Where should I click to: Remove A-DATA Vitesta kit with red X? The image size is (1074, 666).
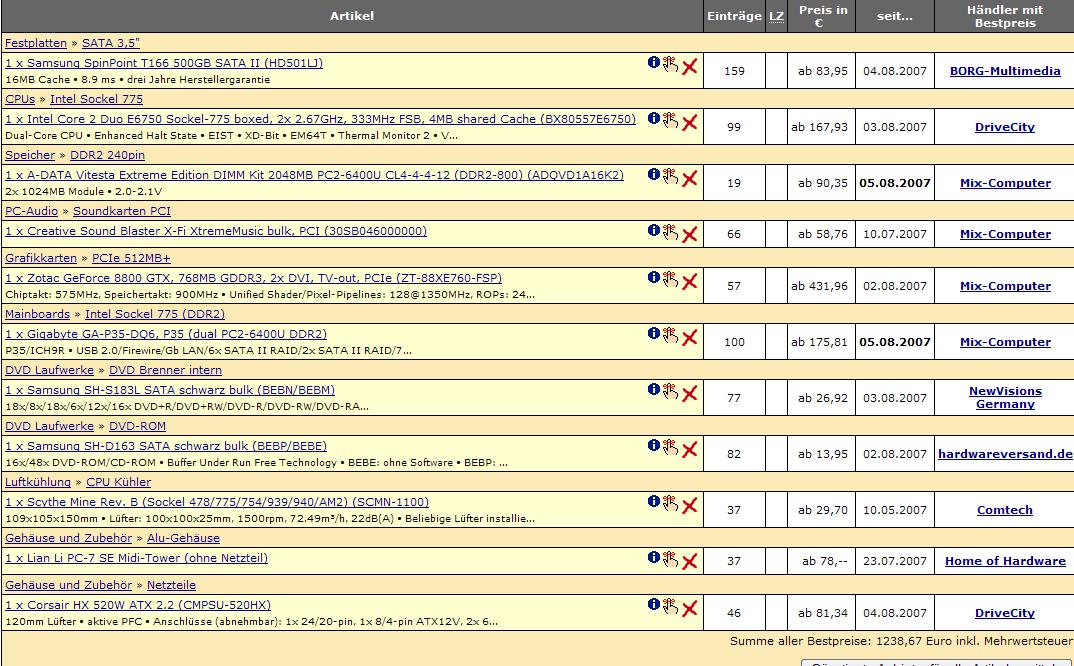pyautogui.click(x=690, y=179)
